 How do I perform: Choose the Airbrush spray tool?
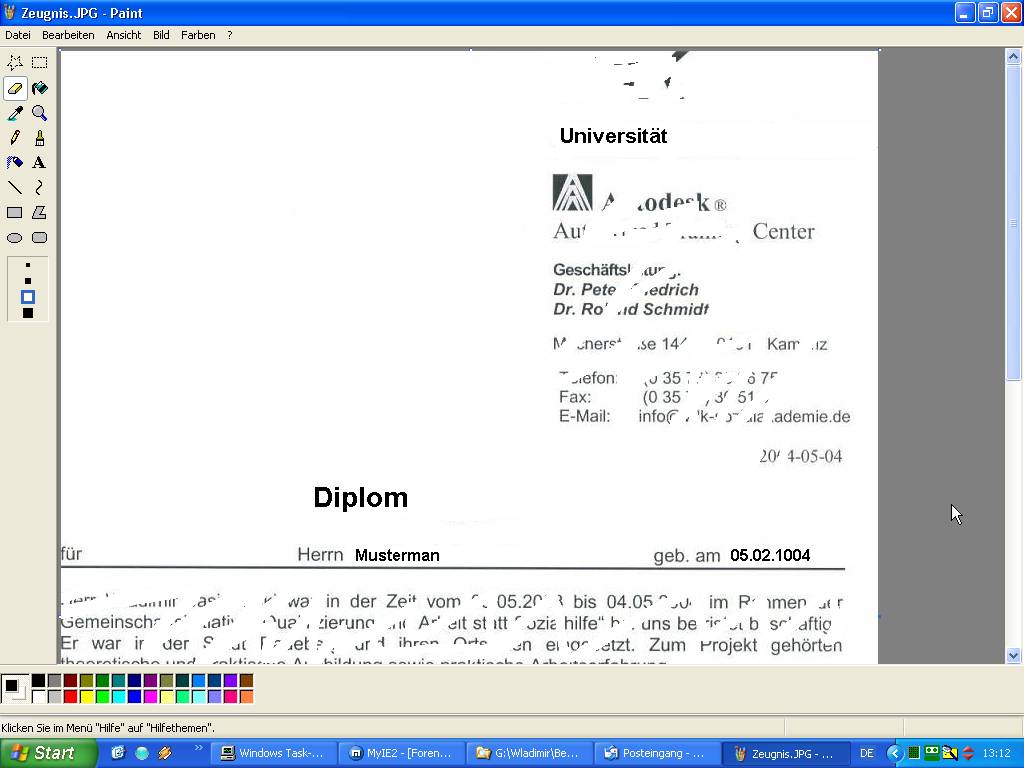click(x=15, y=163)
